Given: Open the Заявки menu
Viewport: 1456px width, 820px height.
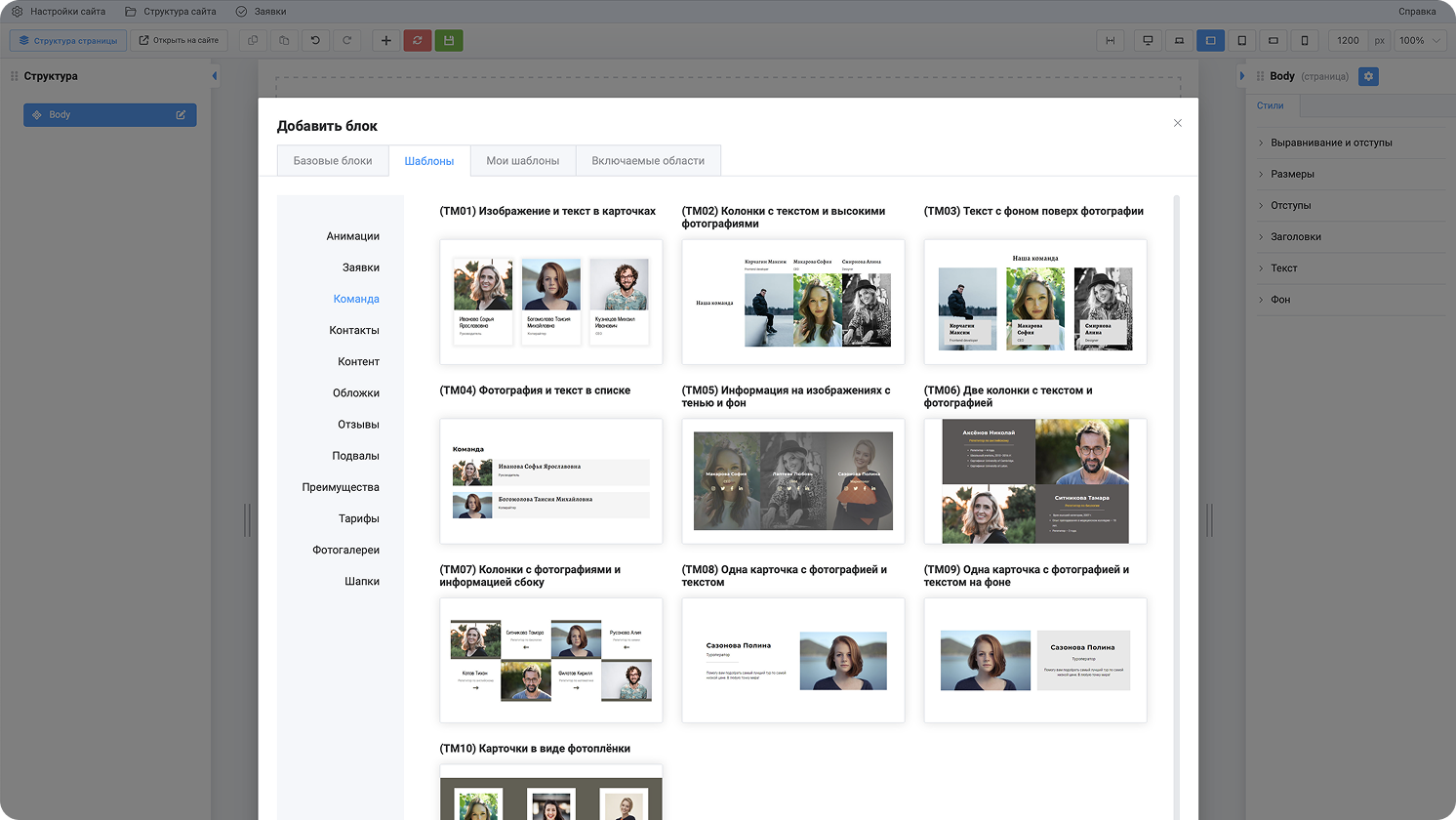Looking at the screenshot, I should pyautogui.click(x=261, y=12).
